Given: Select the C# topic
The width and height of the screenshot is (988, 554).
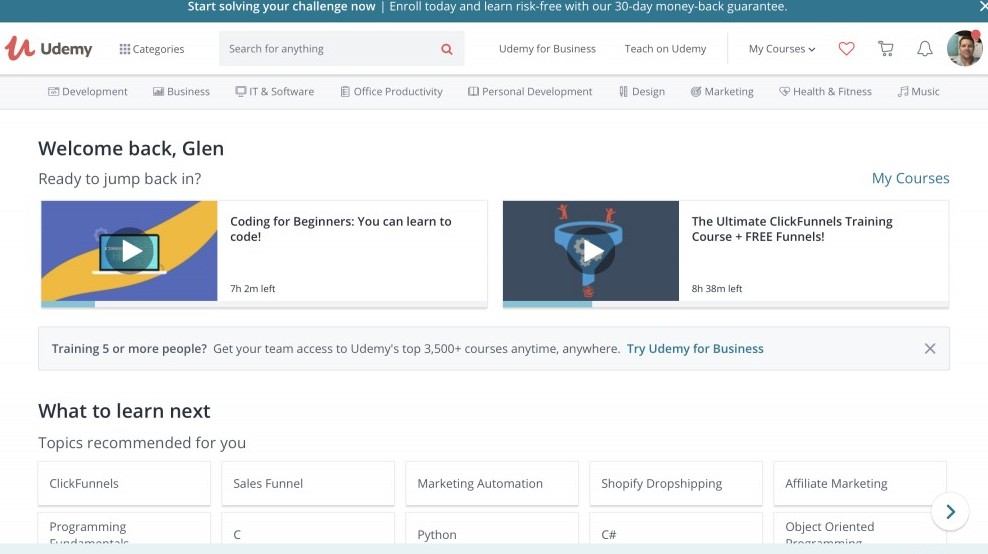Looking at the screenshot, I should (x=676, y=528).
